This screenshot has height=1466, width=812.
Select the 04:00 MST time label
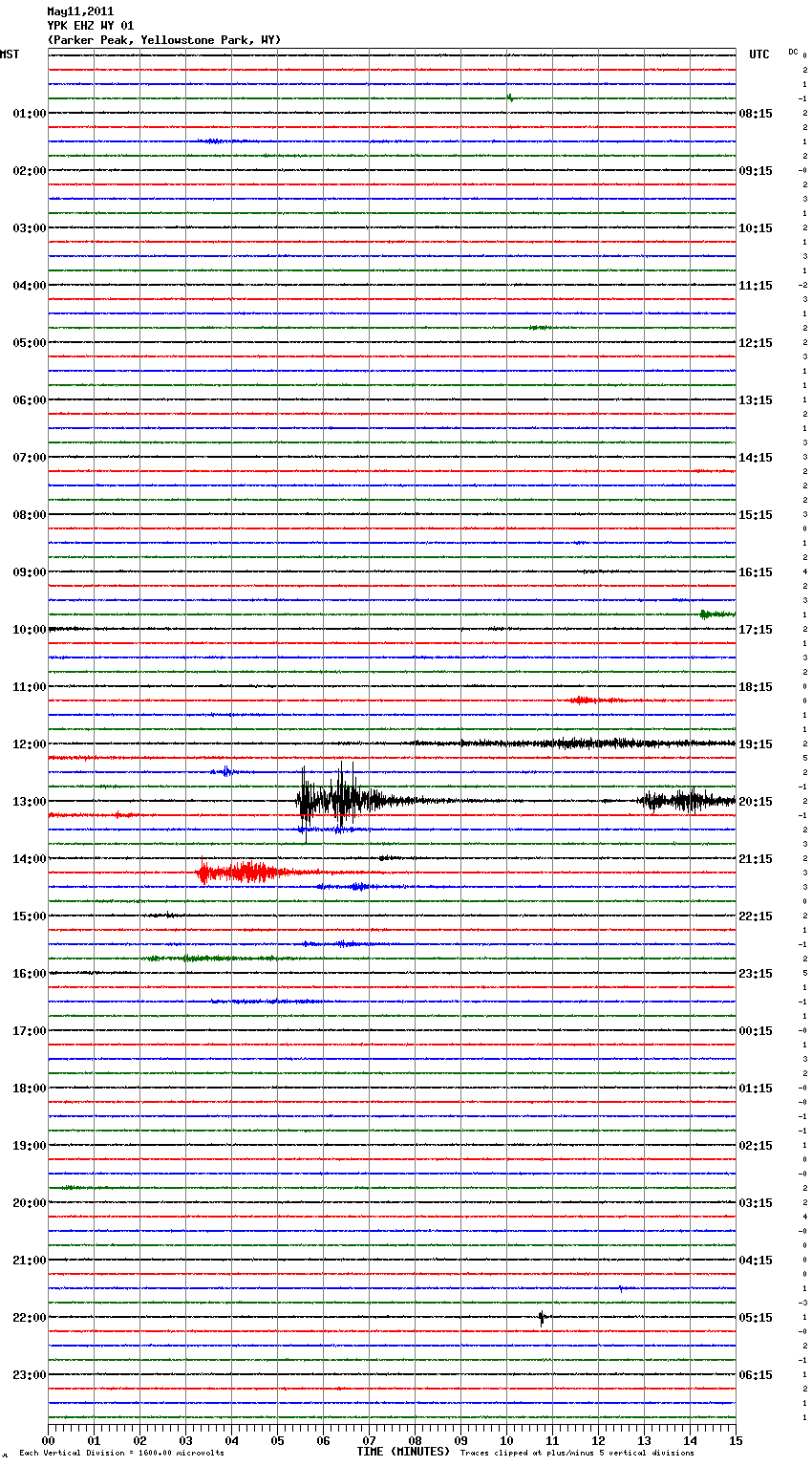30,286
